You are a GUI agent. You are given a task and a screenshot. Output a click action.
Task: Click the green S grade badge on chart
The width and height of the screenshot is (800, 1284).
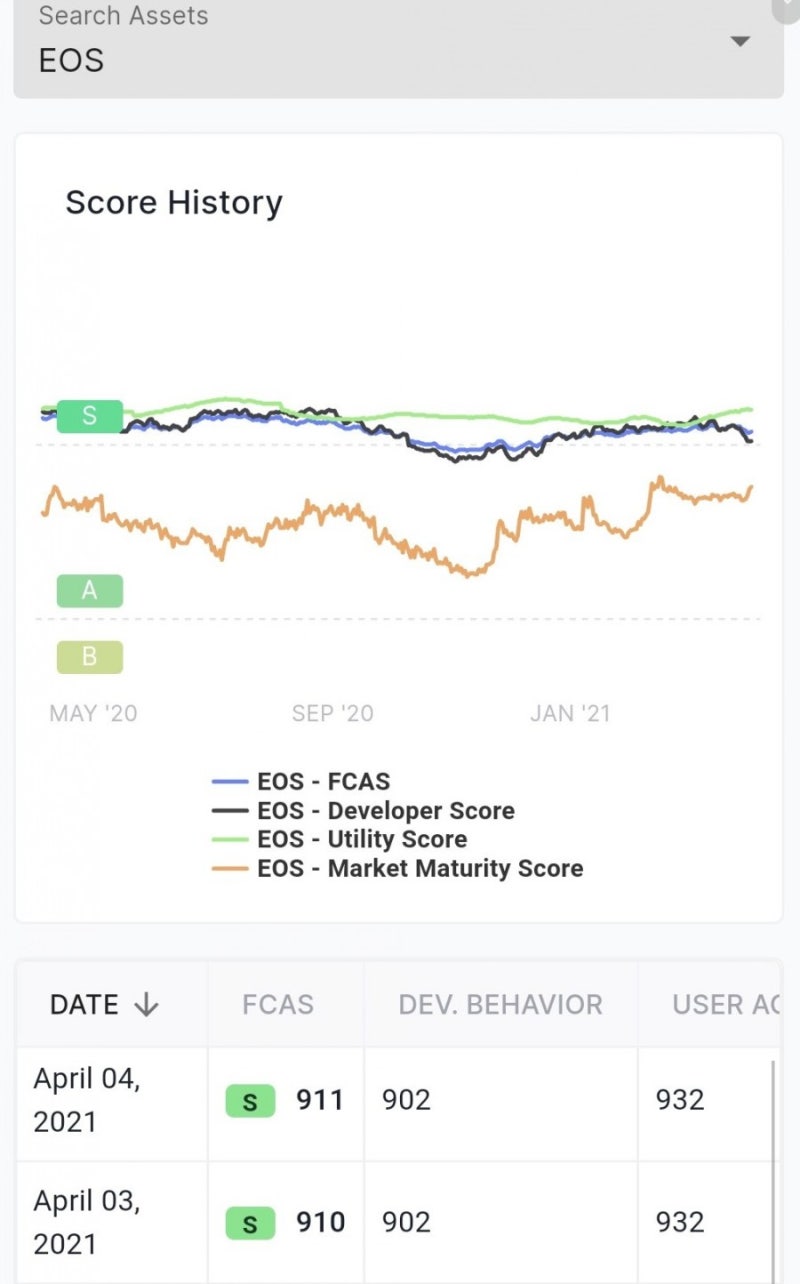click(89, 416)
